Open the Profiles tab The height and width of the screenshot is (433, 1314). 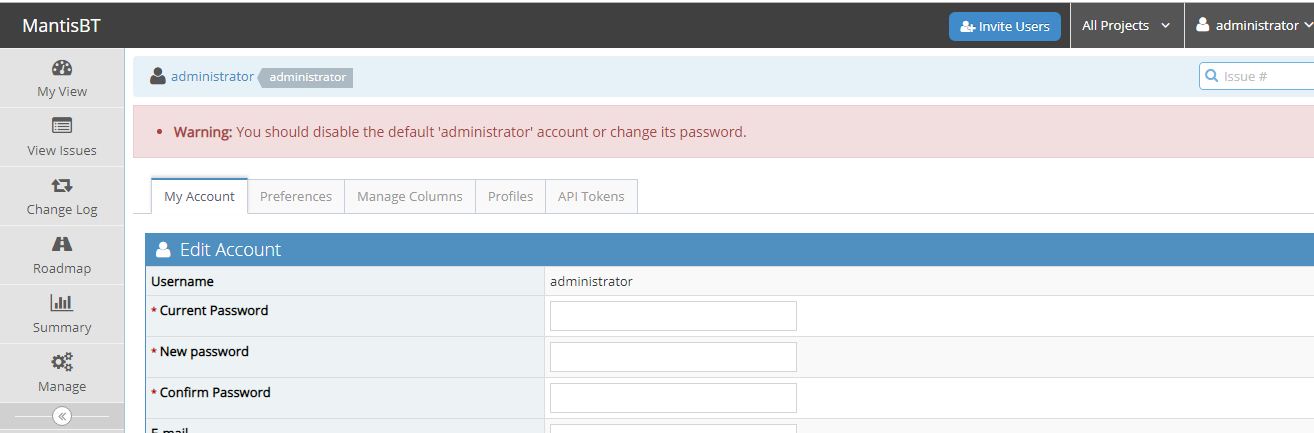[x=510, y=196]
